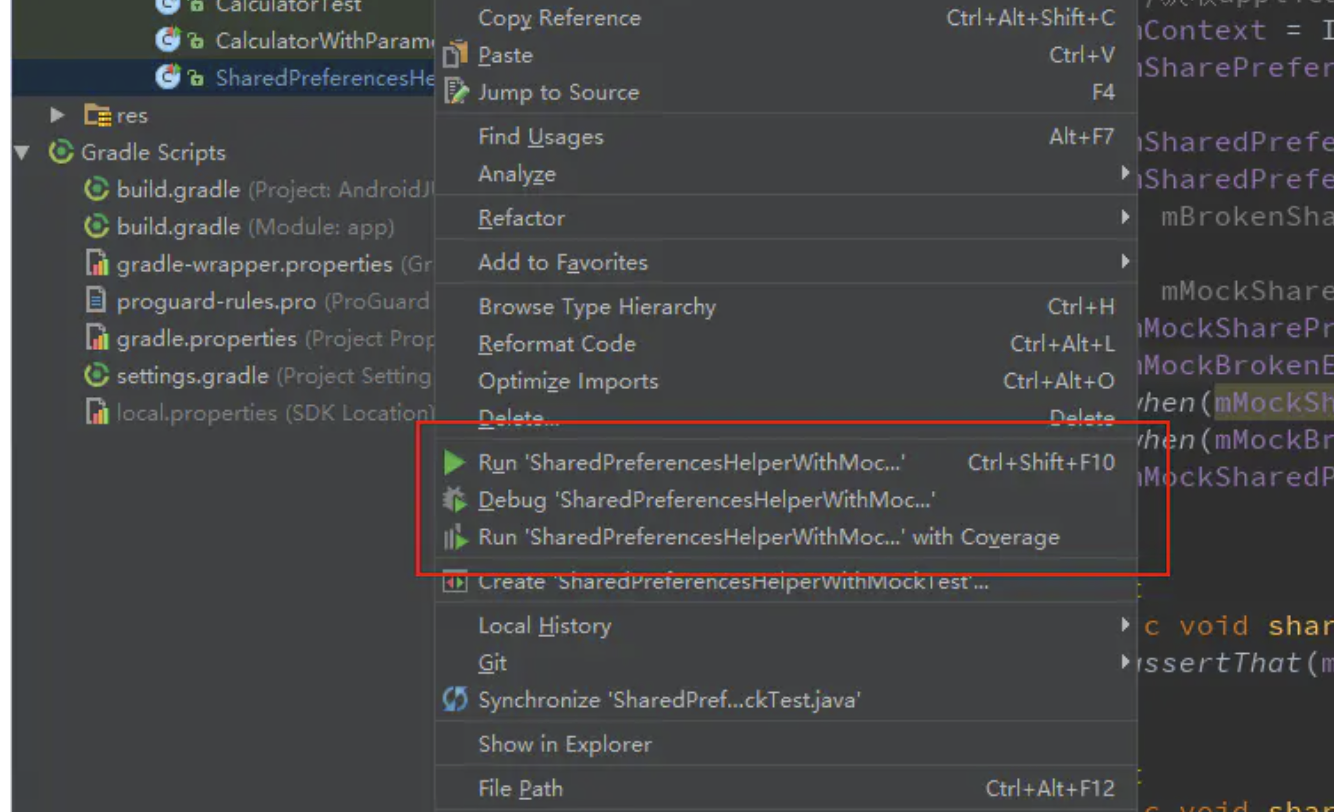Click the build.gradle (Module: app) file icon

(96, 226)
